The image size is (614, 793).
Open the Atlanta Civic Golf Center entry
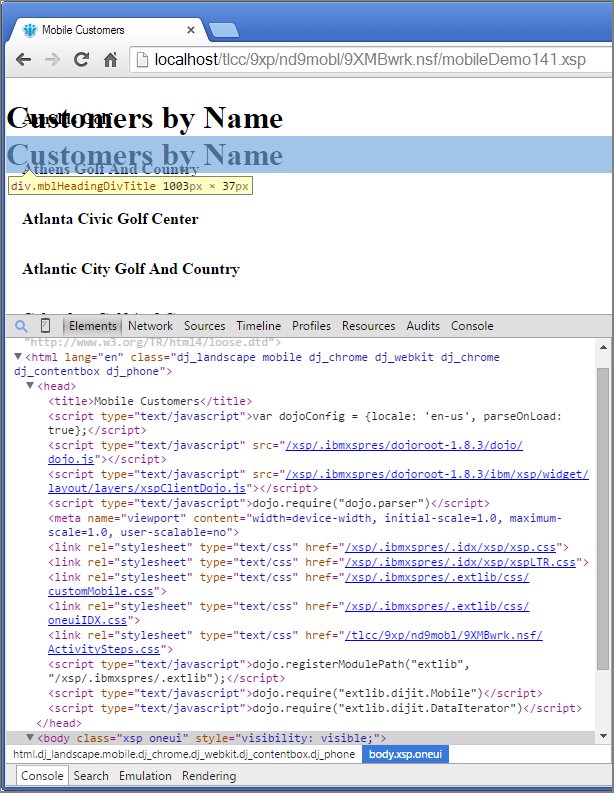tap(110, 218)
